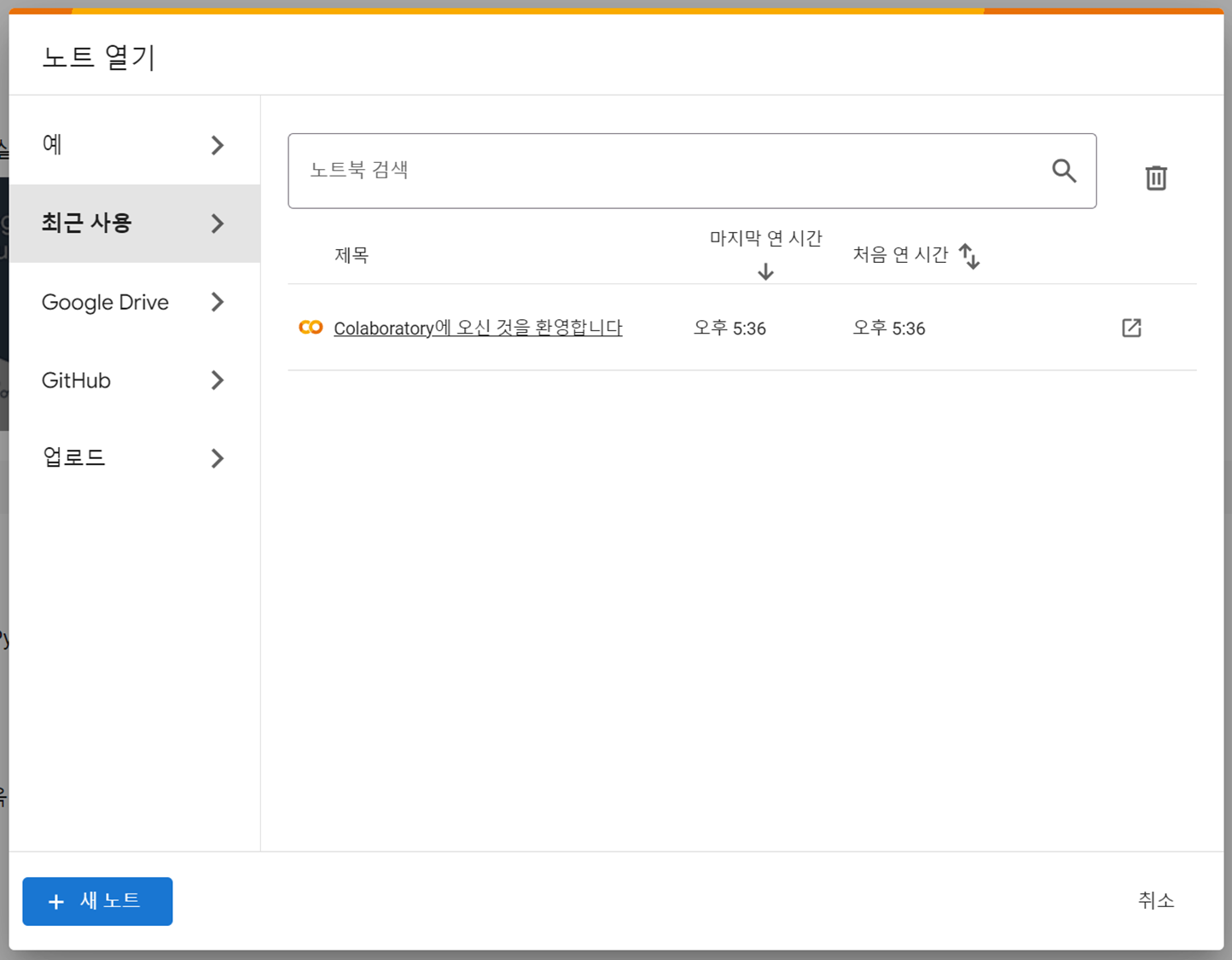Viewport: 1232px width, 960px height.
Task: Expand the GitHub chevron
Action: (218, 380)
